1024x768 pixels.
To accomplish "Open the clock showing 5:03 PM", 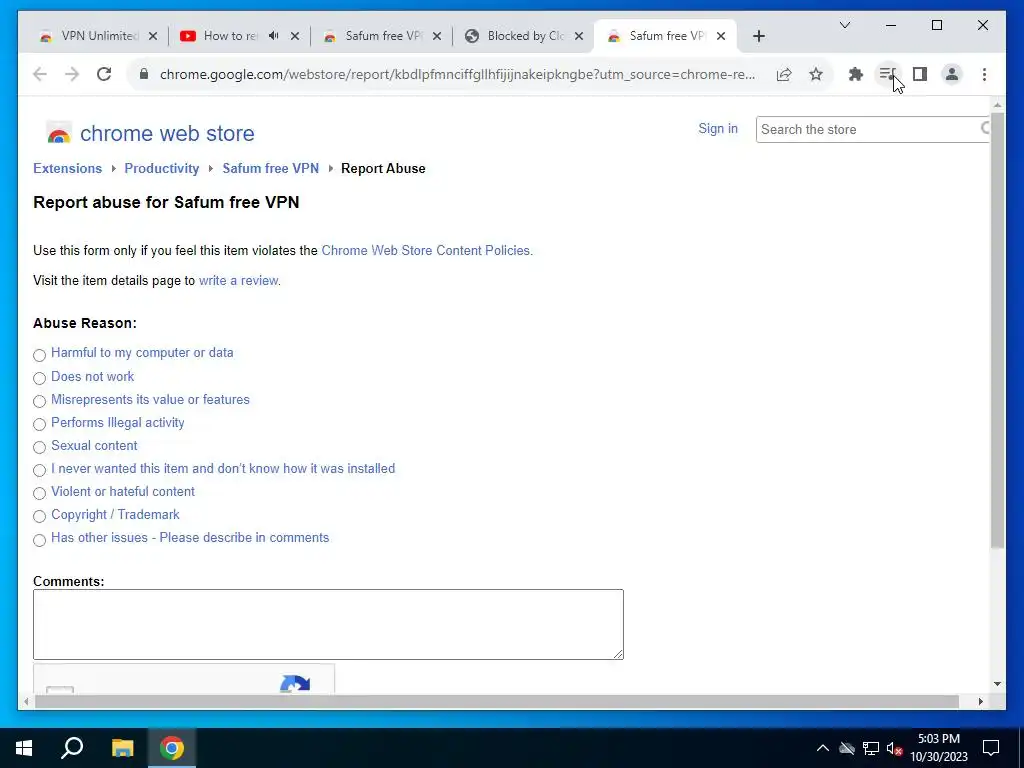I will pos(938,748).
